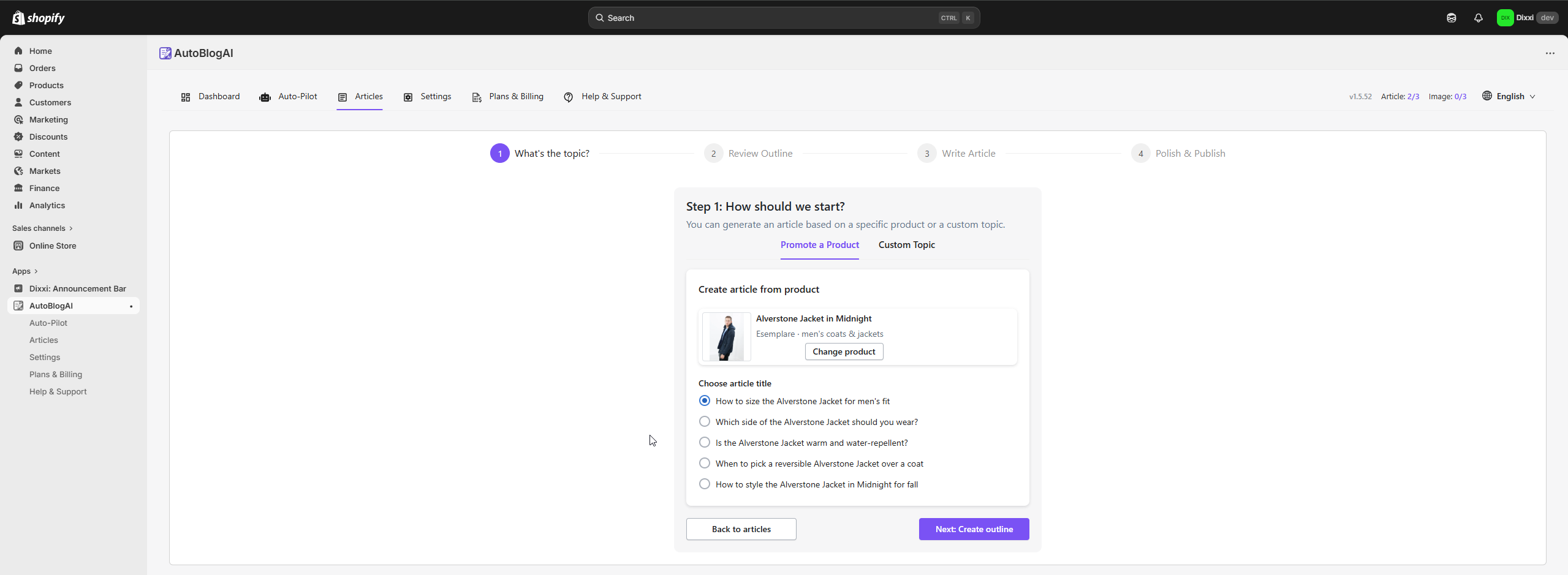Image resolution: width=1568 pixels, height=575 pixels.
Task: Click the Help & Support question icon
Action: 569,97
